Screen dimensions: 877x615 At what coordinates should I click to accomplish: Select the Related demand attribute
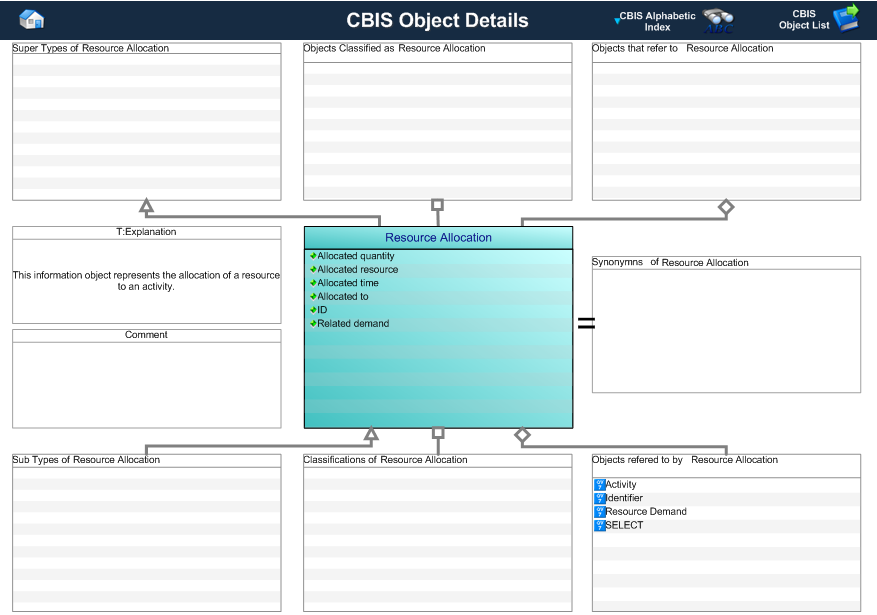353,323
